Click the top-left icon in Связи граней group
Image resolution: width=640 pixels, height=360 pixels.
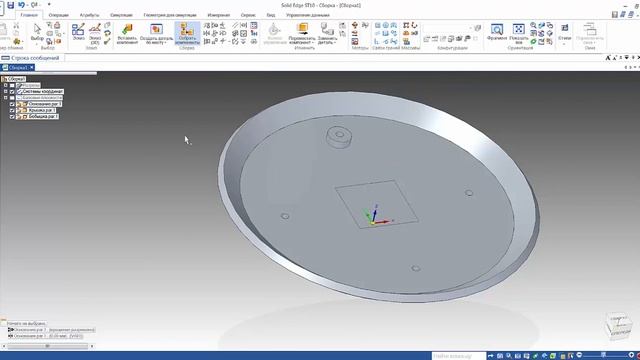coord(378,25)
